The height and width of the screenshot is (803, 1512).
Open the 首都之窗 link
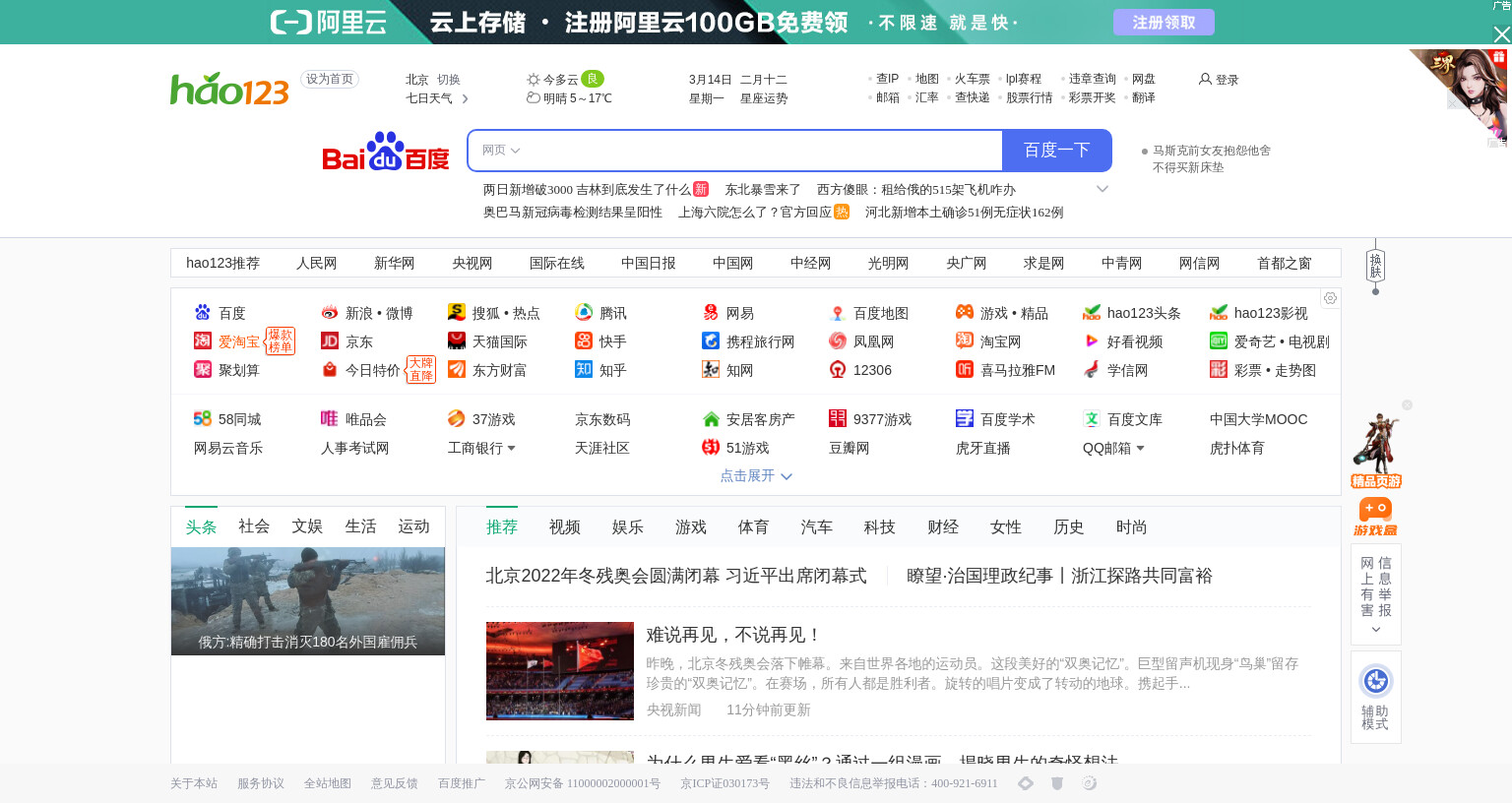[x=1285, y=263]
